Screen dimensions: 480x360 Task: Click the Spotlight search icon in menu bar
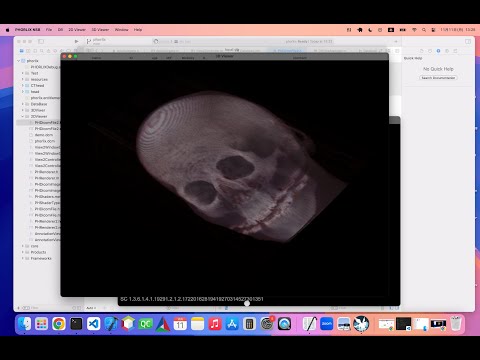(x=424, y=30)
